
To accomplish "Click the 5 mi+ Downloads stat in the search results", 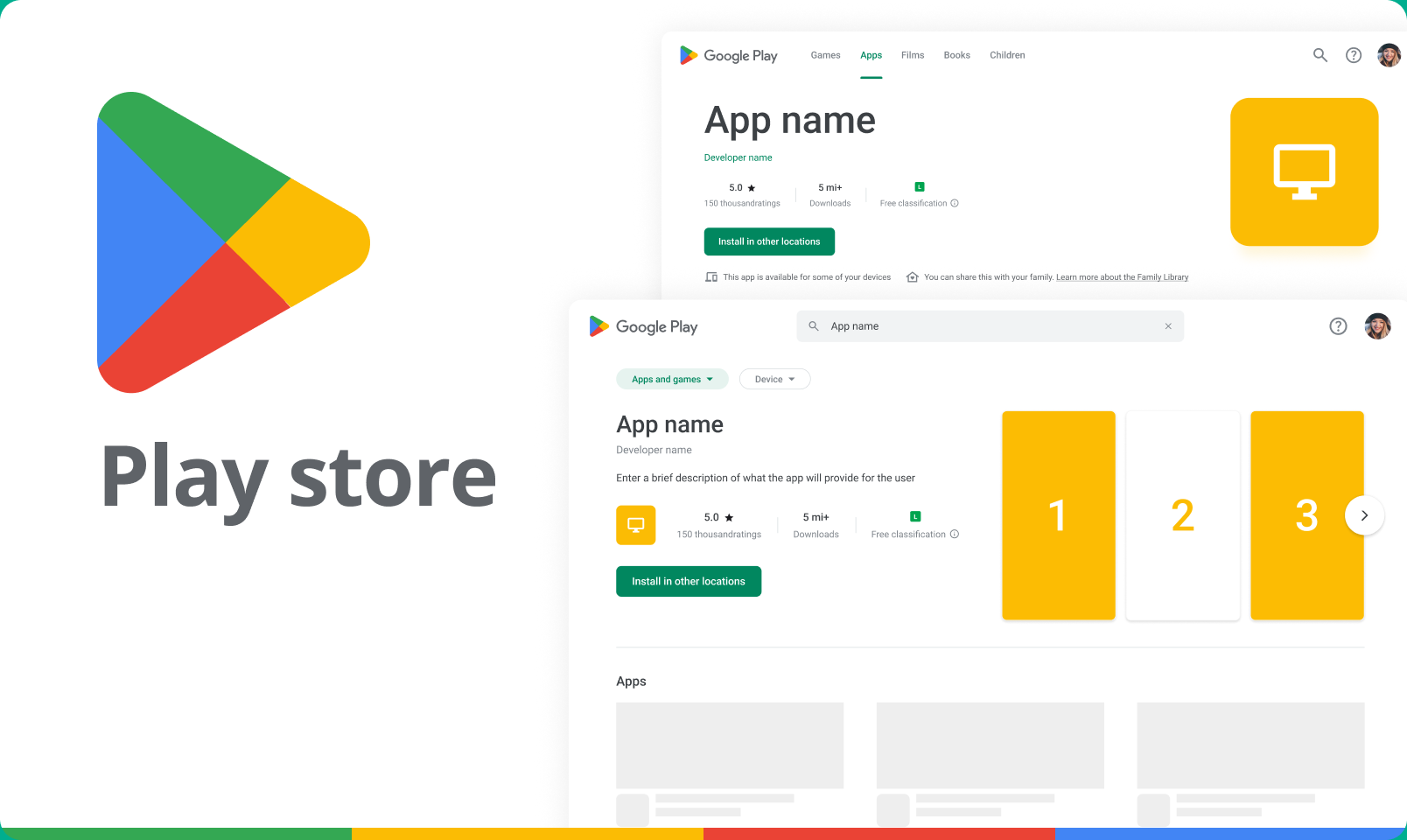I will coord(815,525).
